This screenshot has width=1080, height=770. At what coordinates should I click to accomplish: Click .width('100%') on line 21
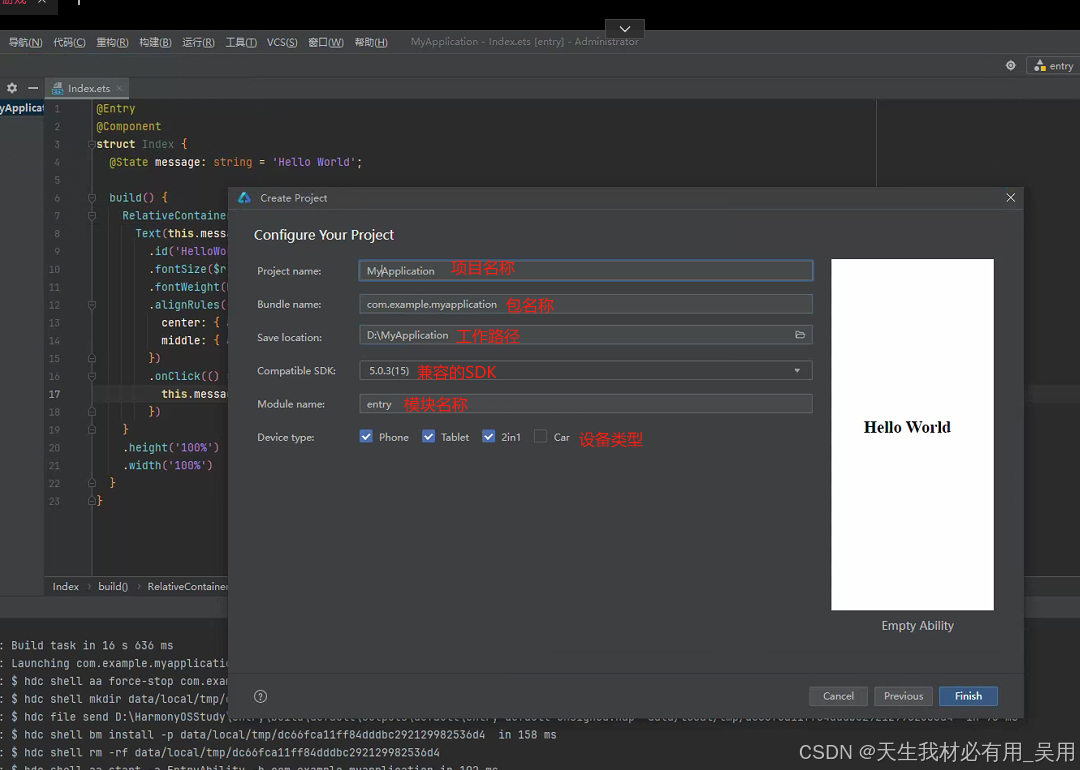(x=168, y=466)
